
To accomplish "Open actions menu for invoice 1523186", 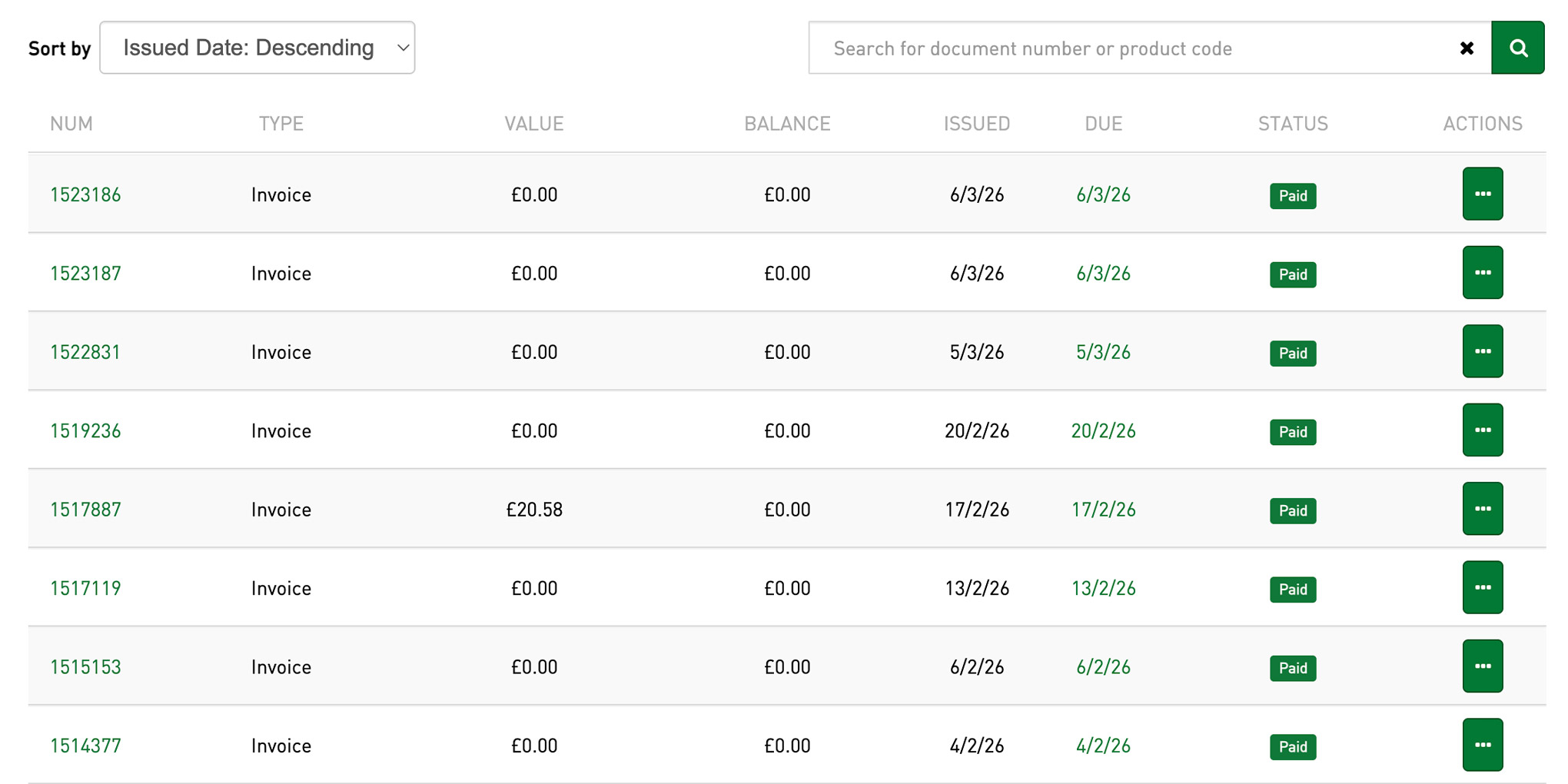I will click(x=1482, y=194).
